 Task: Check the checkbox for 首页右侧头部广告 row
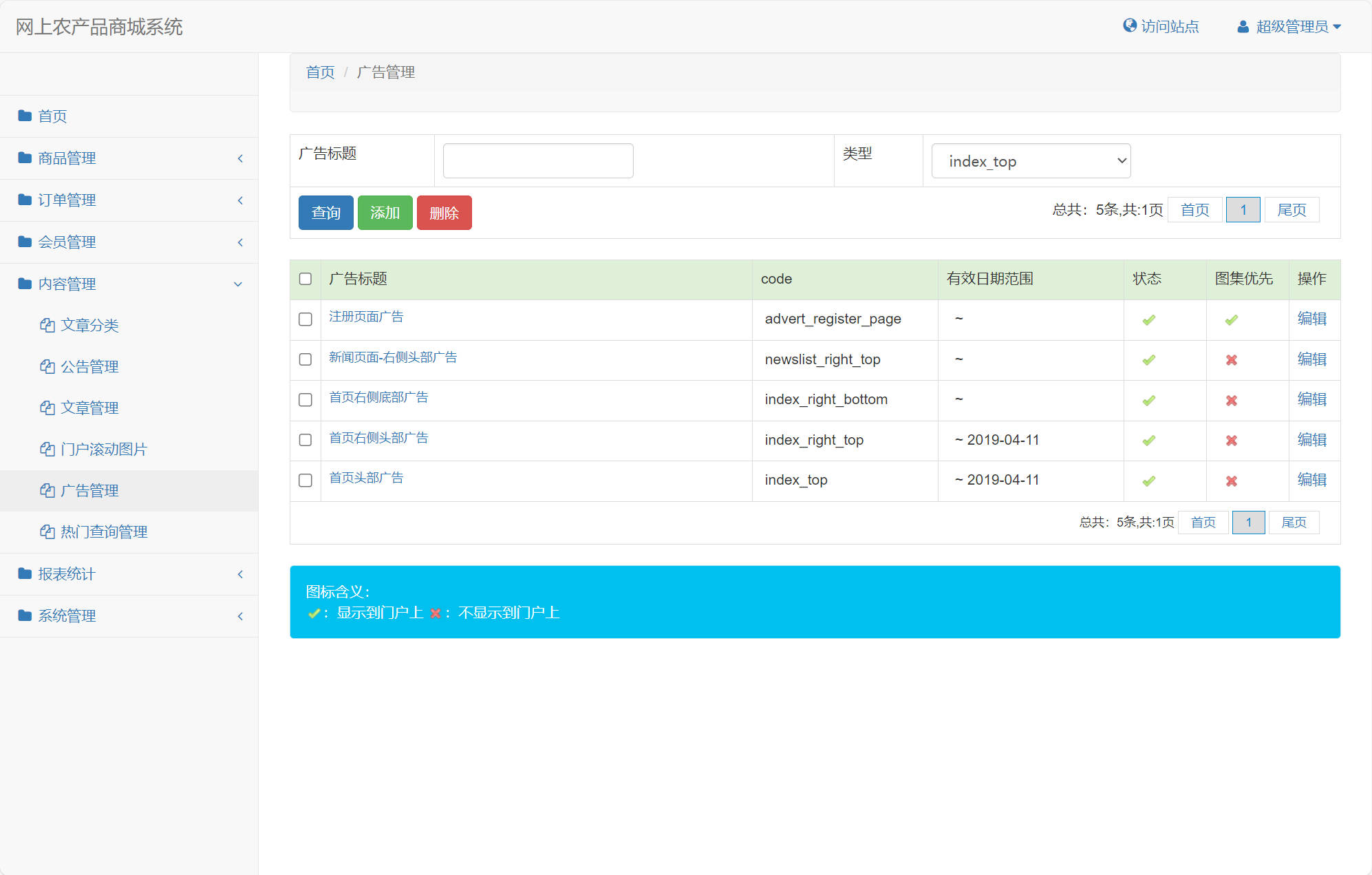(x=305, y=440)
